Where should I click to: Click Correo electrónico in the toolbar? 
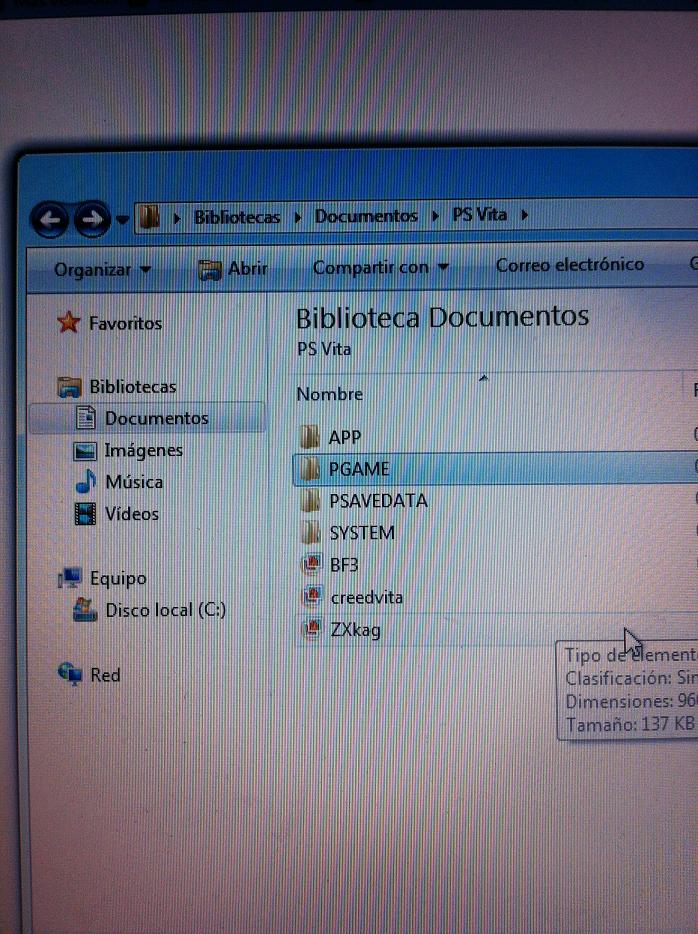(570, 264)
